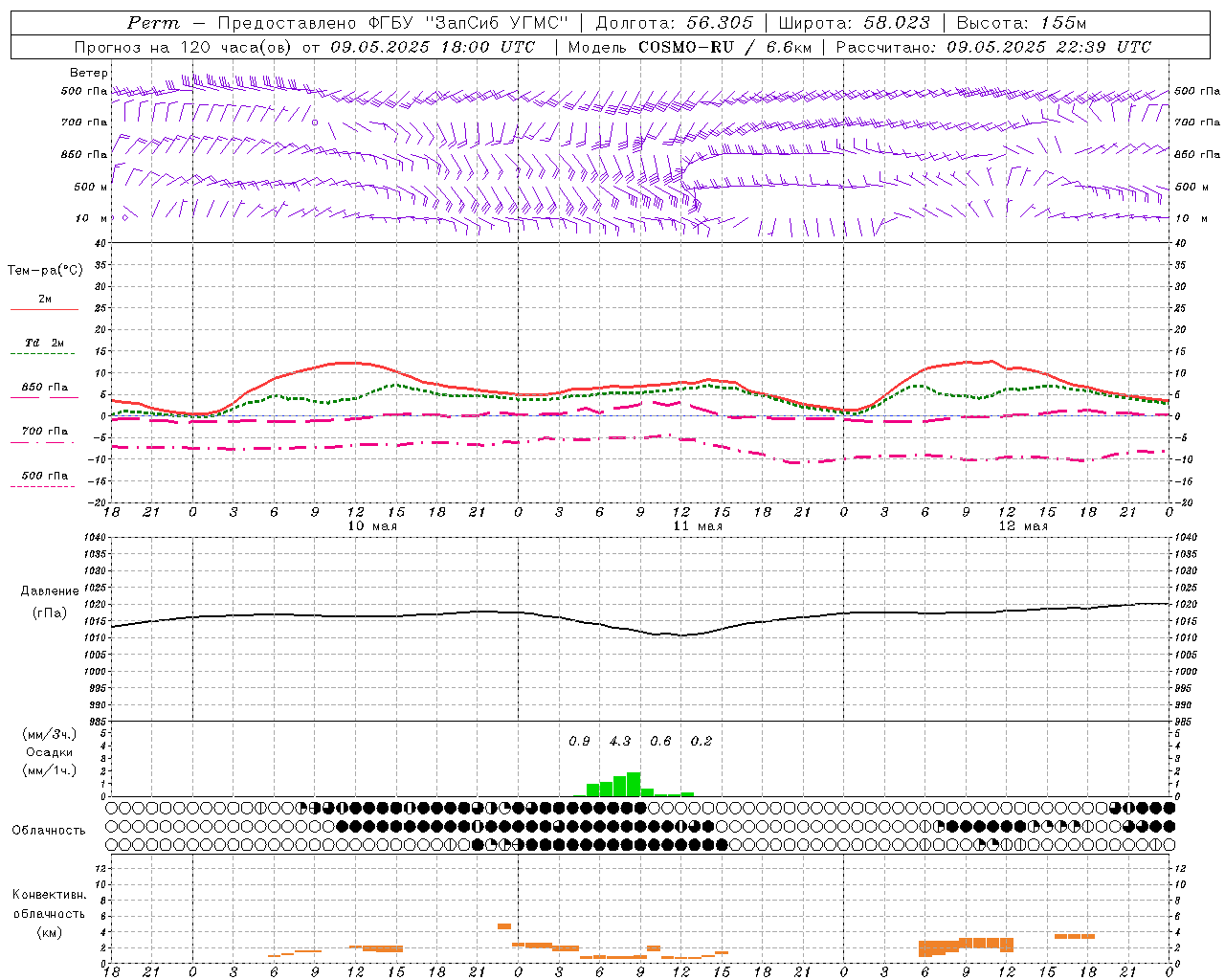Click the 12 мая date label

pyautogui.click(x=1023, y=526)
